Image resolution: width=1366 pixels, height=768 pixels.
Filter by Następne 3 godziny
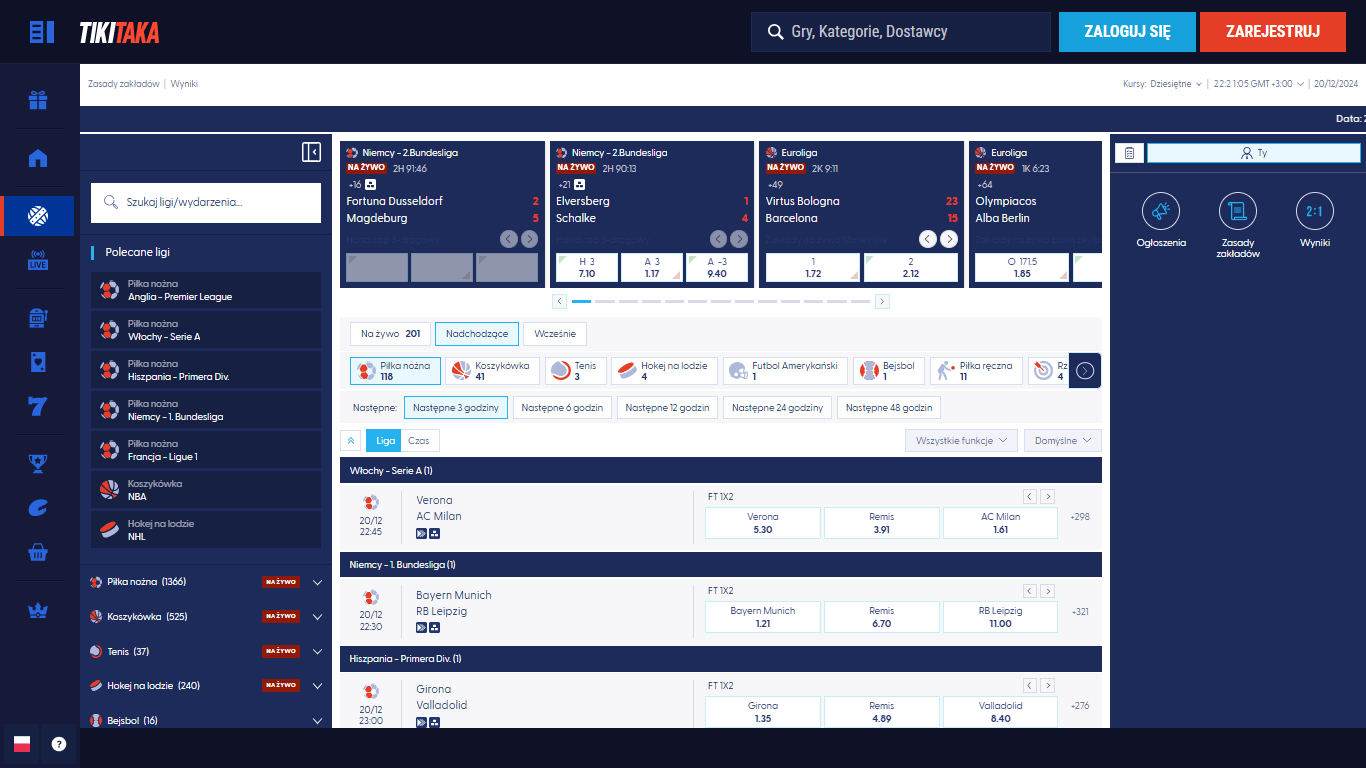tap(456, 408)
